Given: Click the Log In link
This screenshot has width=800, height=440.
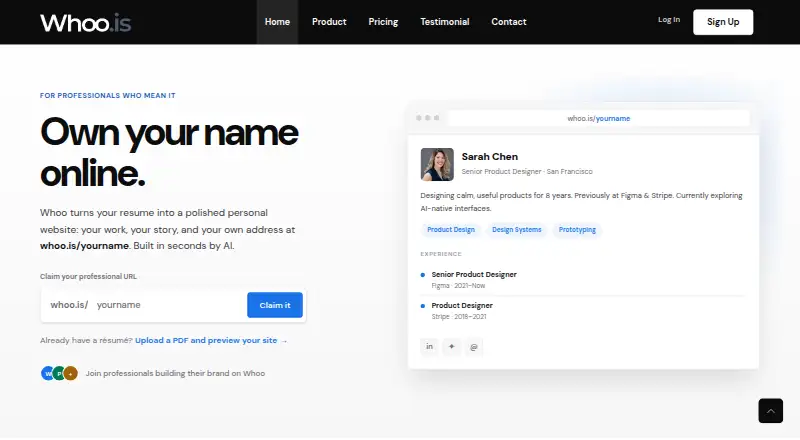Looking at the screenshot, I should [669, 20].
